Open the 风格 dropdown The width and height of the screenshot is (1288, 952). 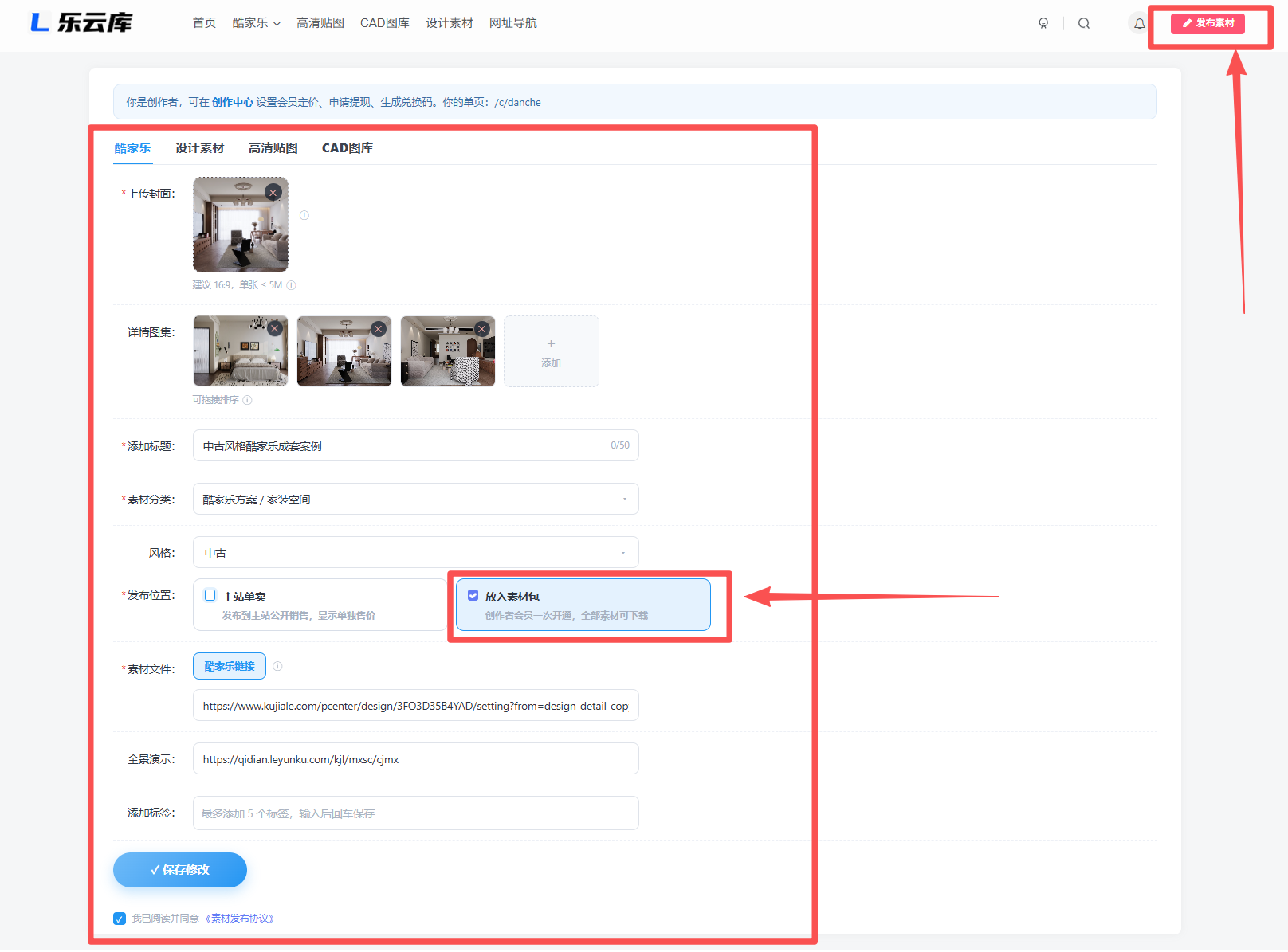click(416, 552)
